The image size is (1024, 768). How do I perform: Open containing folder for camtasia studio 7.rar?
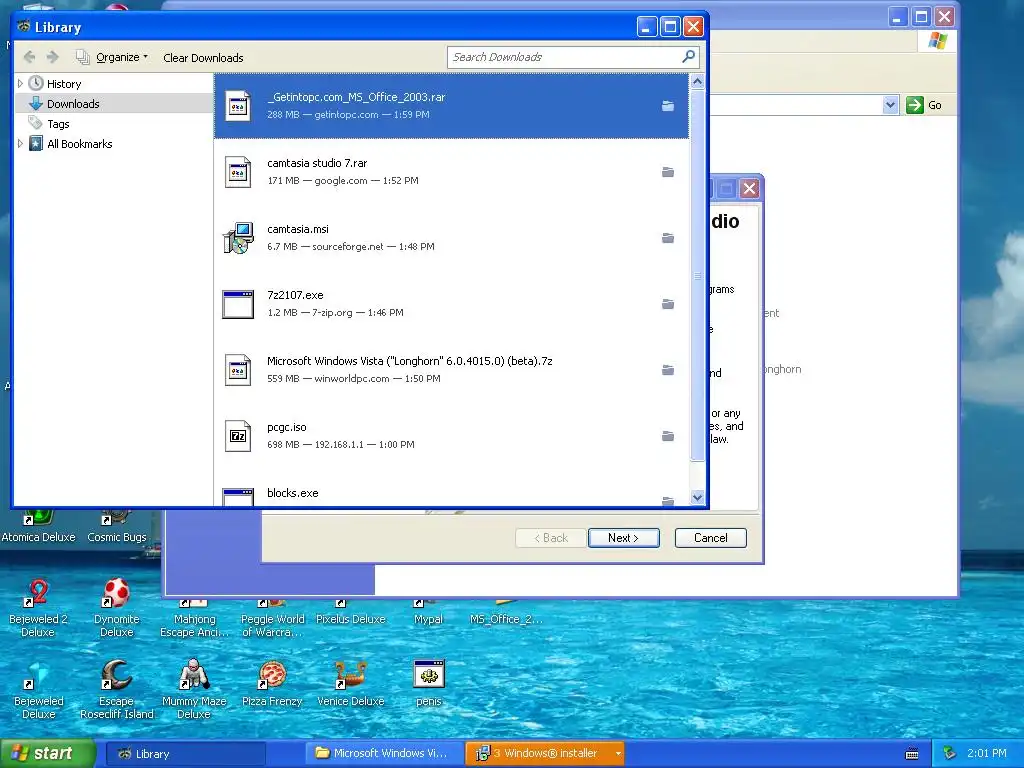click(667, 172)
